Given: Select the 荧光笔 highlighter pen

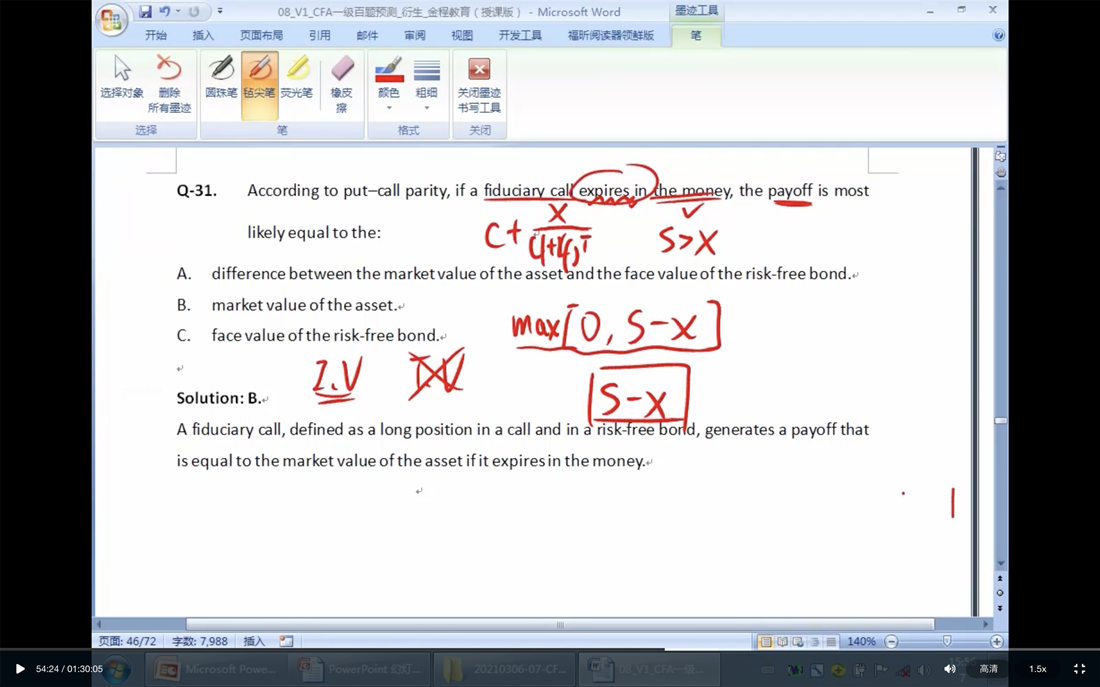Looking at the screenshot, I should click(x=297, y=77).
